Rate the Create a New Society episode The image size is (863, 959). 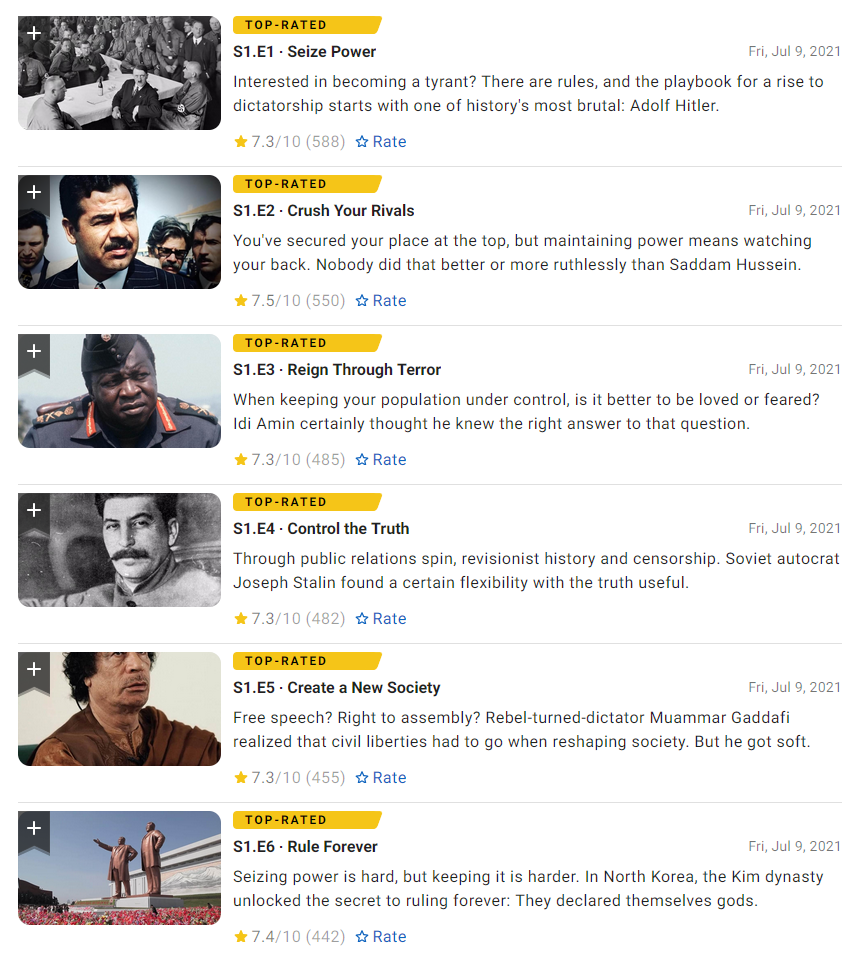(381, 778)
